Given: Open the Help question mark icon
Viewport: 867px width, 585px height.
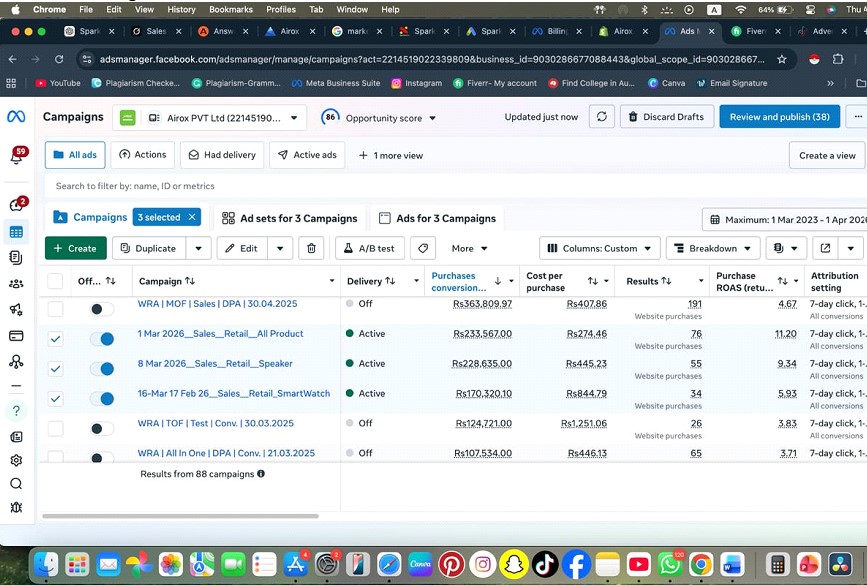Looking at the screenshot, I should click(x=16, y=411).
